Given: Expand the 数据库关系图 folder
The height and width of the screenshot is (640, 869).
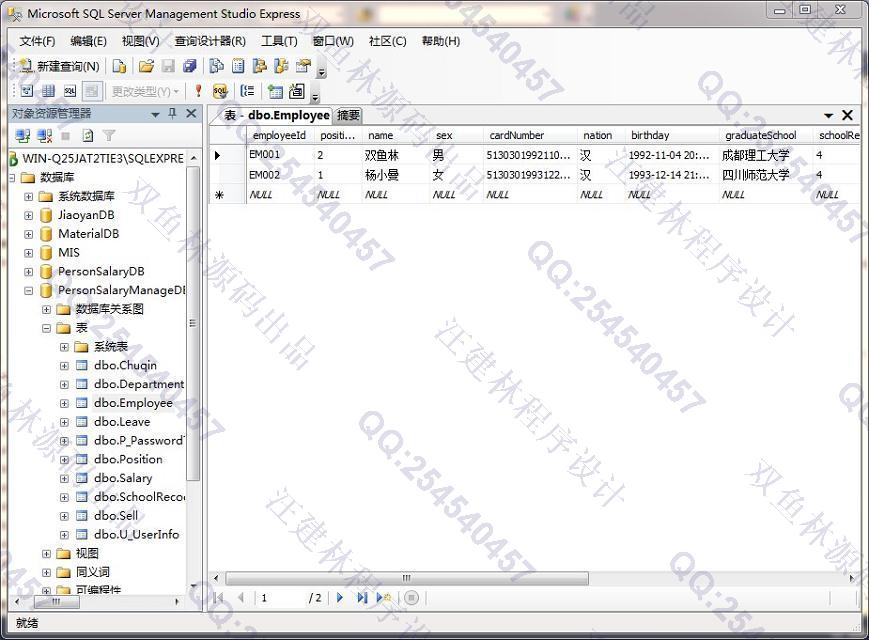Looking at the screenshot, I should coord(47,310).
